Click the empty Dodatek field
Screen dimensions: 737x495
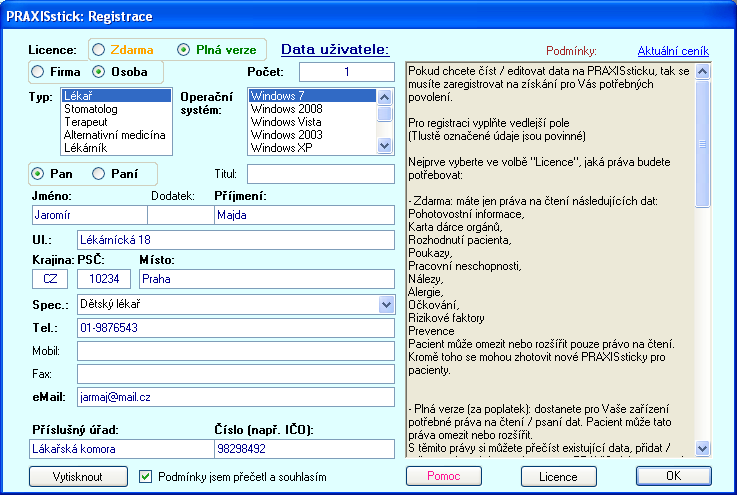tap(181, 215)
